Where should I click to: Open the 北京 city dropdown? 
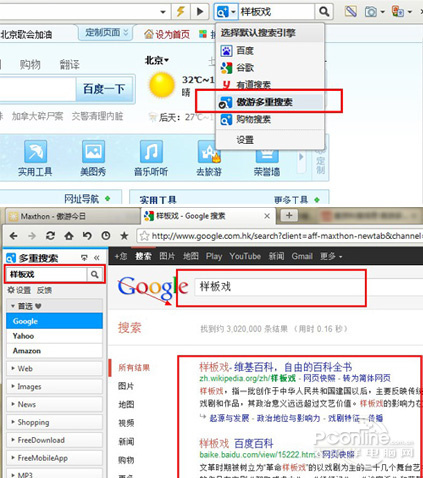coord(157,60)
